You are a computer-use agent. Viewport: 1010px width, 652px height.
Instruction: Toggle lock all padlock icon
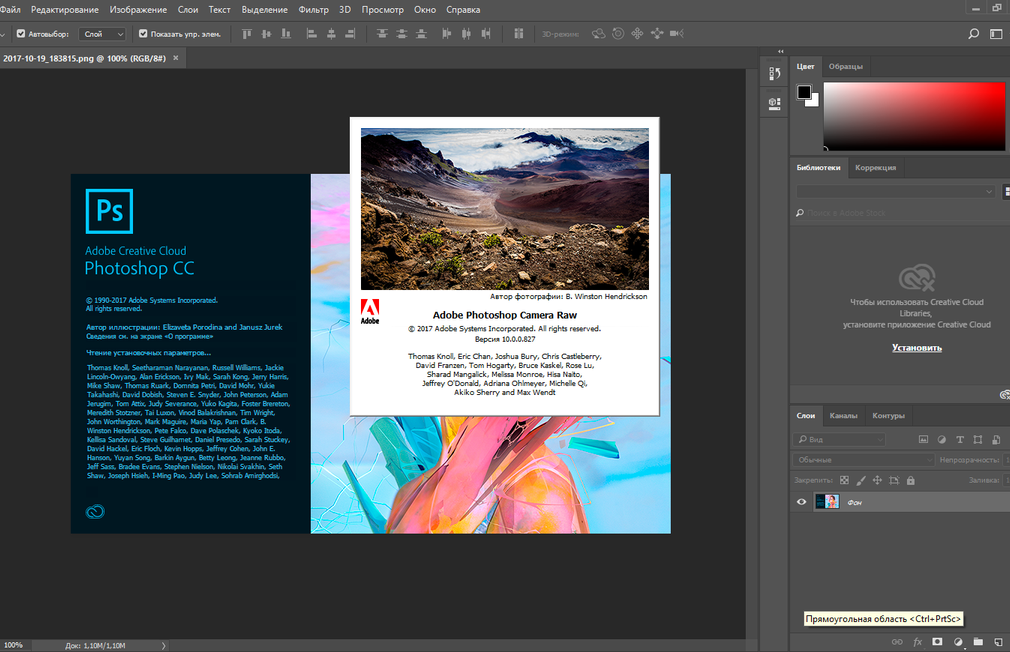click(x=910, y=480)
